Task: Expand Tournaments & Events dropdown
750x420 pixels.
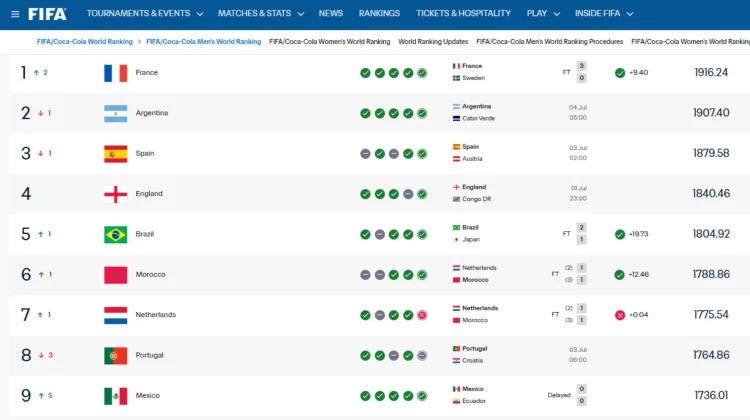Action: click(145, 13)
